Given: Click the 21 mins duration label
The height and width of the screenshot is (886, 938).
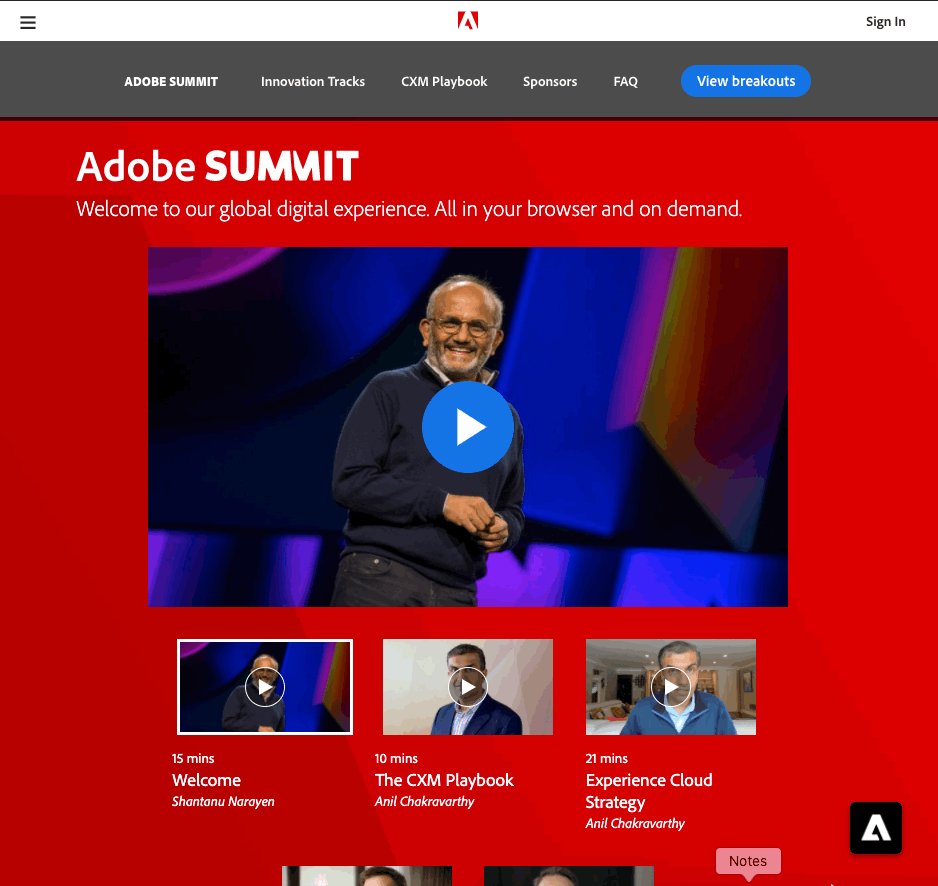Looking at the screenshot, I should pyautogui.click(x=607, y=759).
